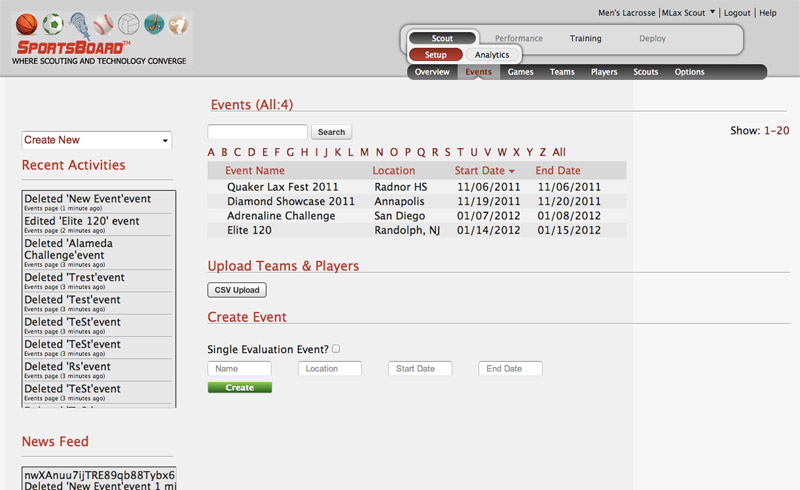Click the soccer ball icon in the logo
The image size is (800, 490).
tap(54, 24)
